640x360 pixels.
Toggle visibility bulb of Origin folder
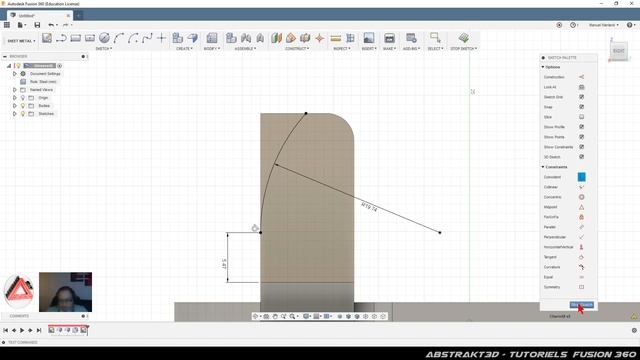pyautogui.click(x=23, y=98)
